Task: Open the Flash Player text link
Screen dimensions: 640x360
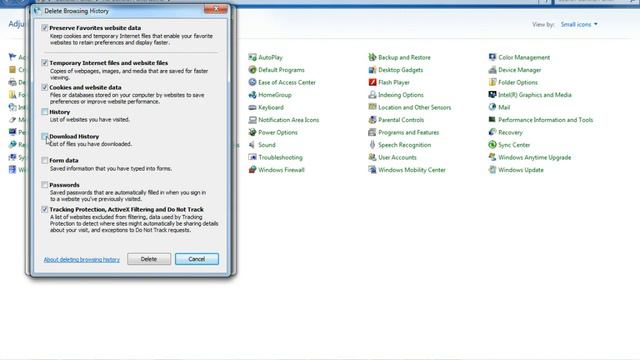Action: (394, 82)
